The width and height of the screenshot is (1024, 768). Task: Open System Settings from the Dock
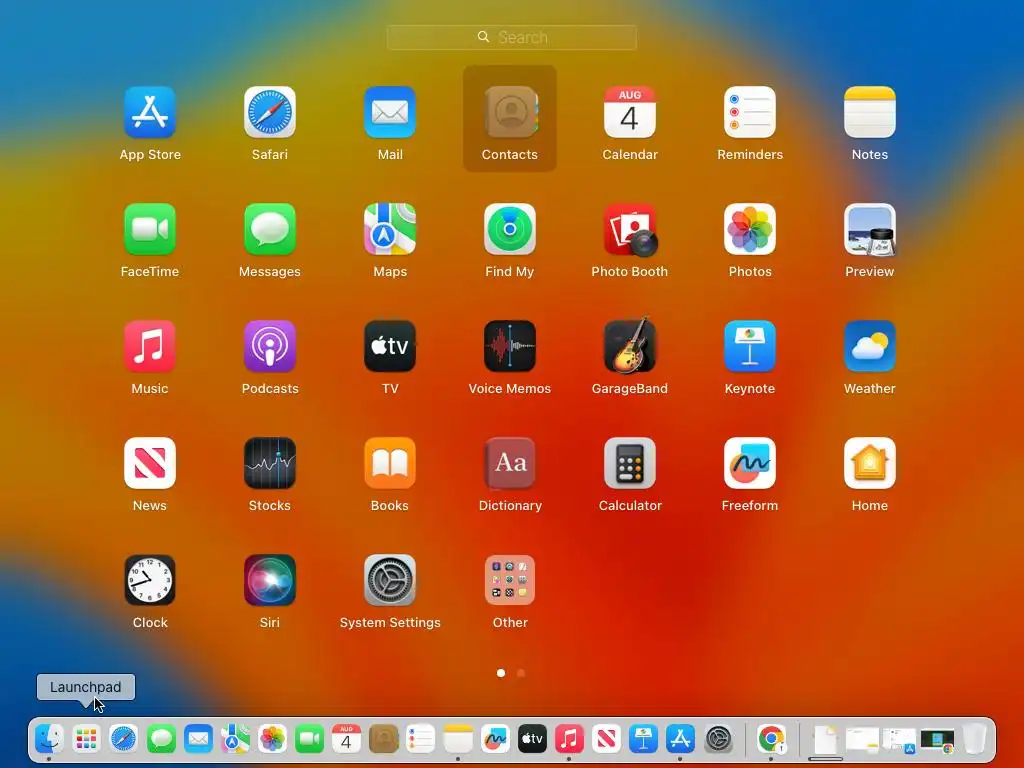tap(718, 739)
